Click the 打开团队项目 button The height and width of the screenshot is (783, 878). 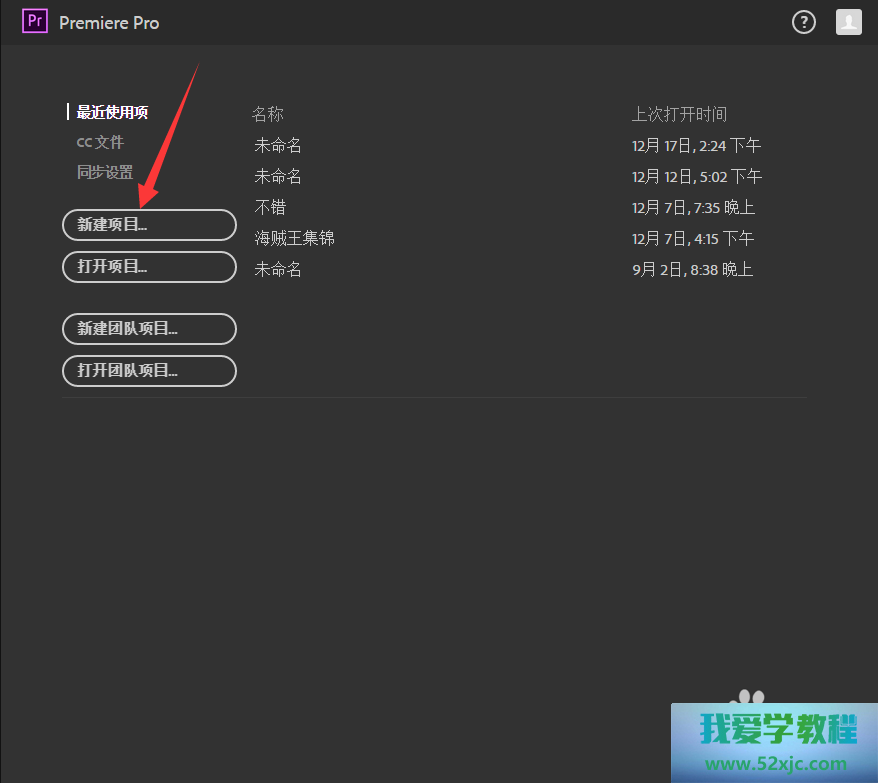[148, 370]
